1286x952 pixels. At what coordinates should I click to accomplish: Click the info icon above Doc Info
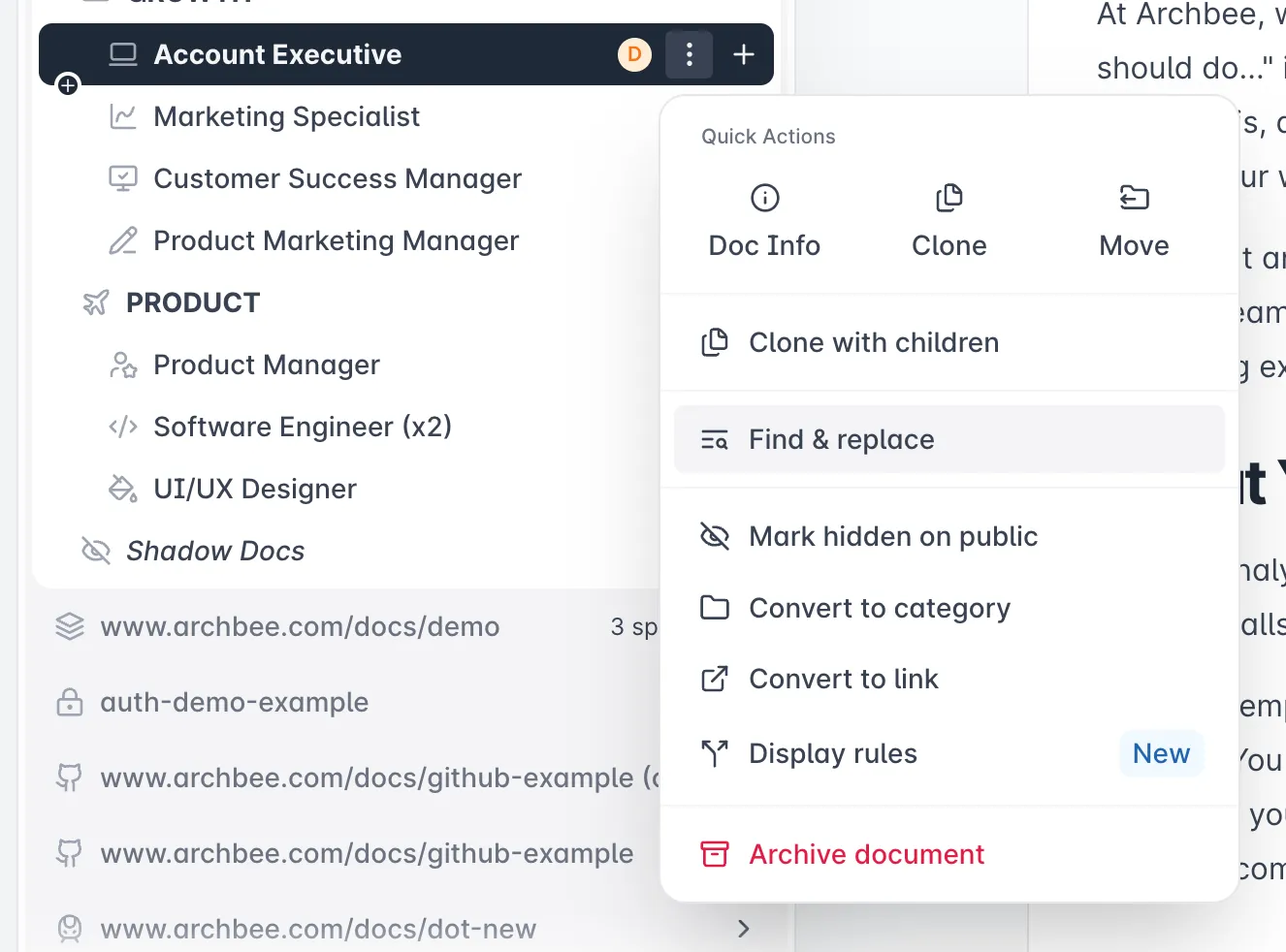765,198
